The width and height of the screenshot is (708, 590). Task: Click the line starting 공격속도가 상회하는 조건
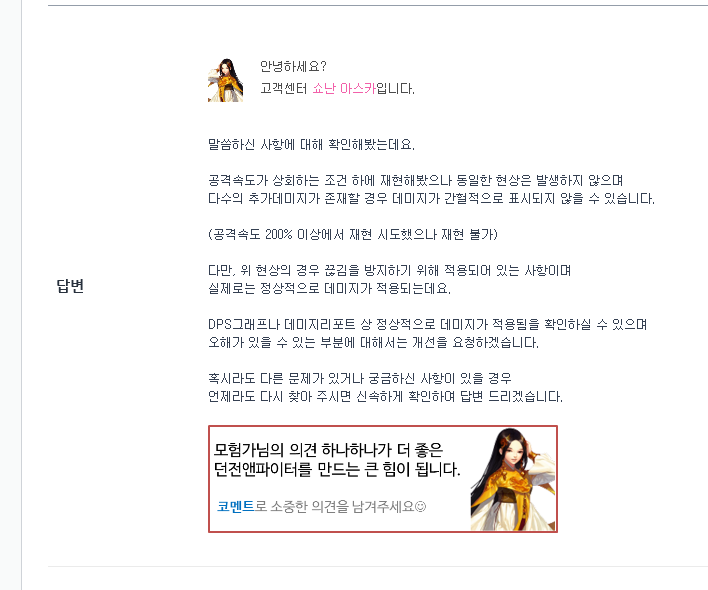pos(415,181)
